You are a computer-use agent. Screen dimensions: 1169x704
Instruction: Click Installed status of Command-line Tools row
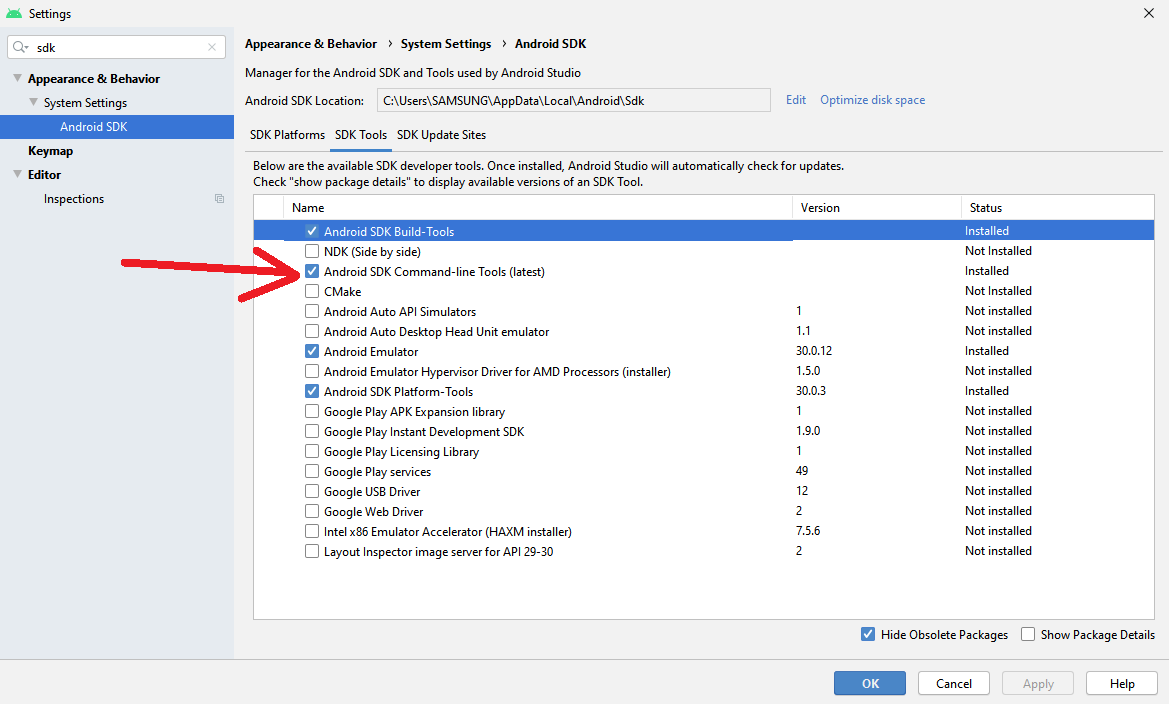[986, 271]
